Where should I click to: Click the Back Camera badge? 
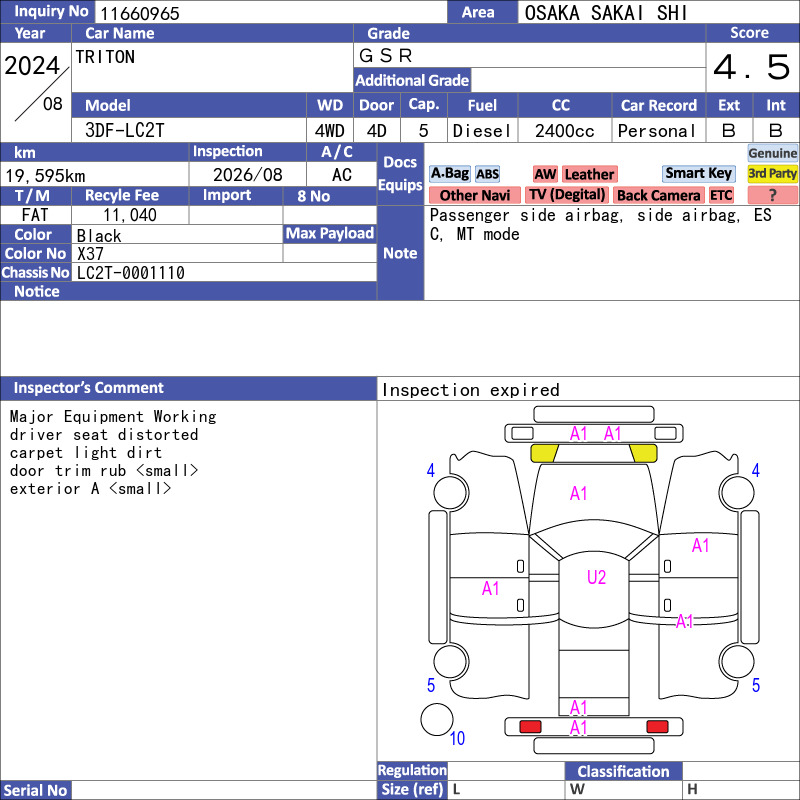tap(658, 195)
